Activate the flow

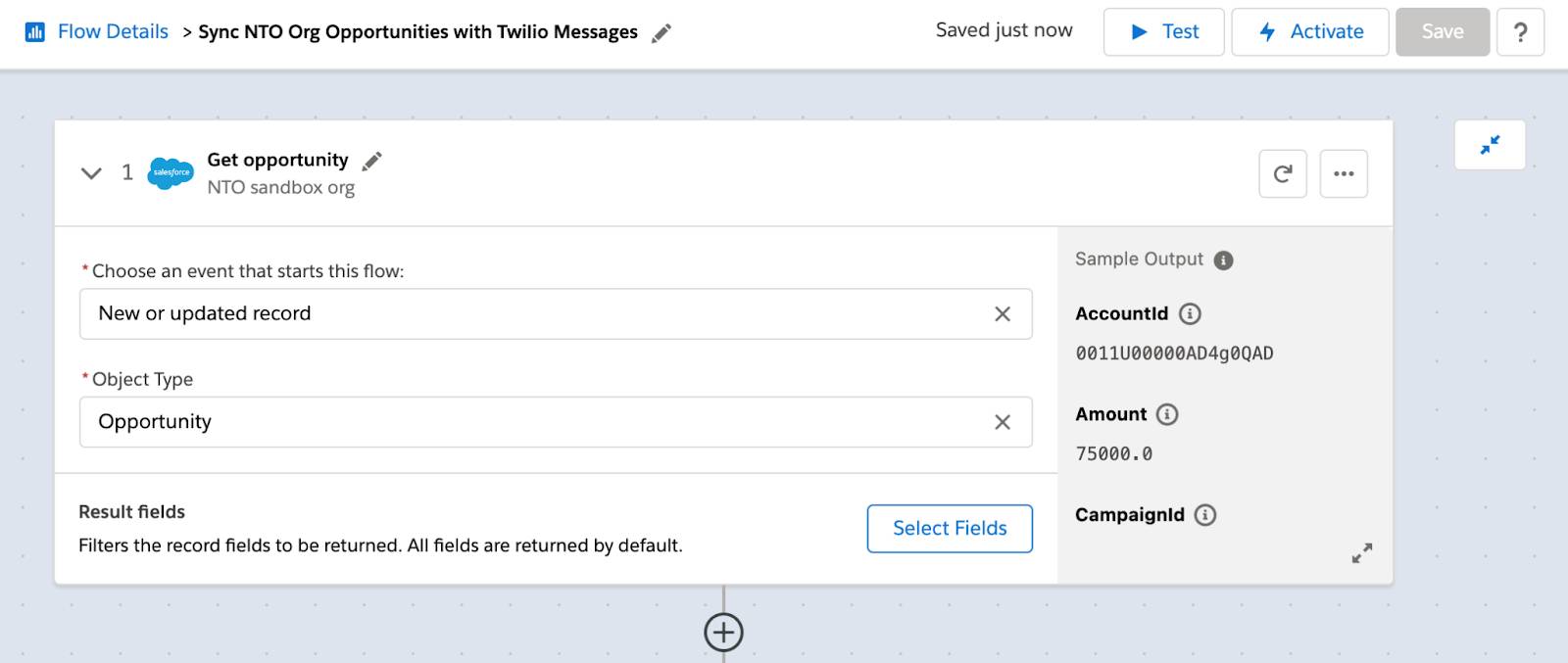[x=1309, y=32]
